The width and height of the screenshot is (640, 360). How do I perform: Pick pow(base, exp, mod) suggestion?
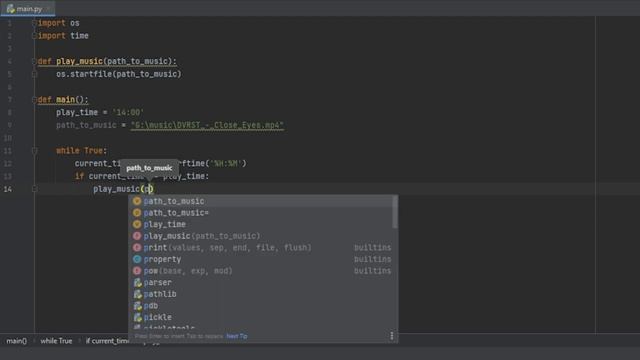click(x=261, y=271)
